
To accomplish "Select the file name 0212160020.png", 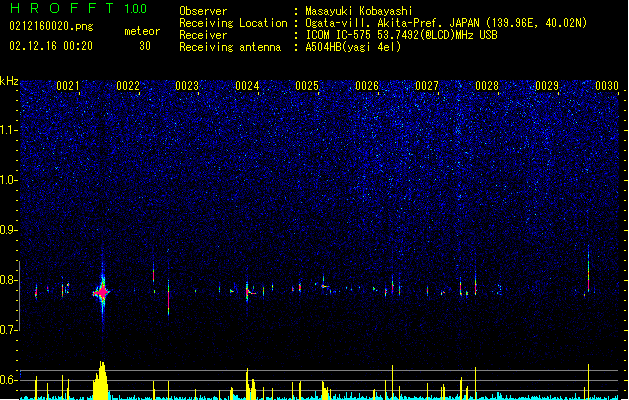I will (x=51, y=26).
